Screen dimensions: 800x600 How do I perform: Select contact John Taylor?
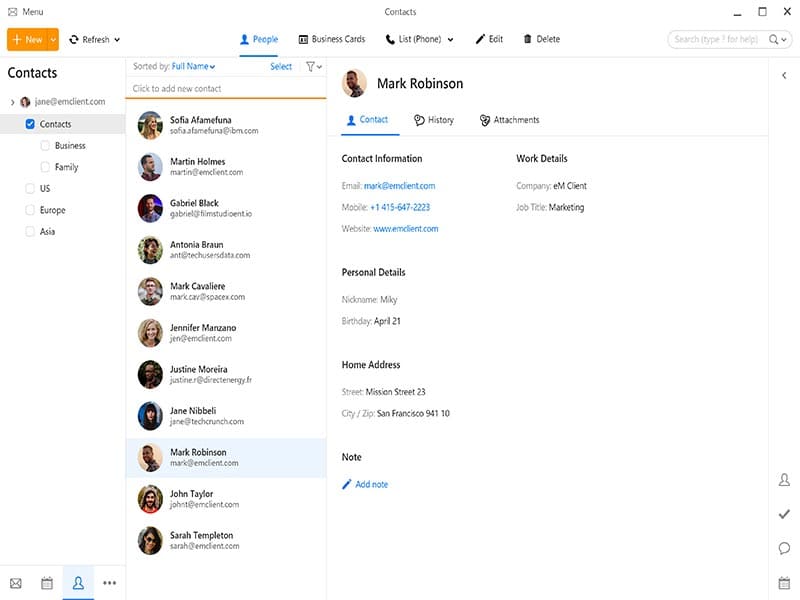pyautogui.click(x=226, y=499)
